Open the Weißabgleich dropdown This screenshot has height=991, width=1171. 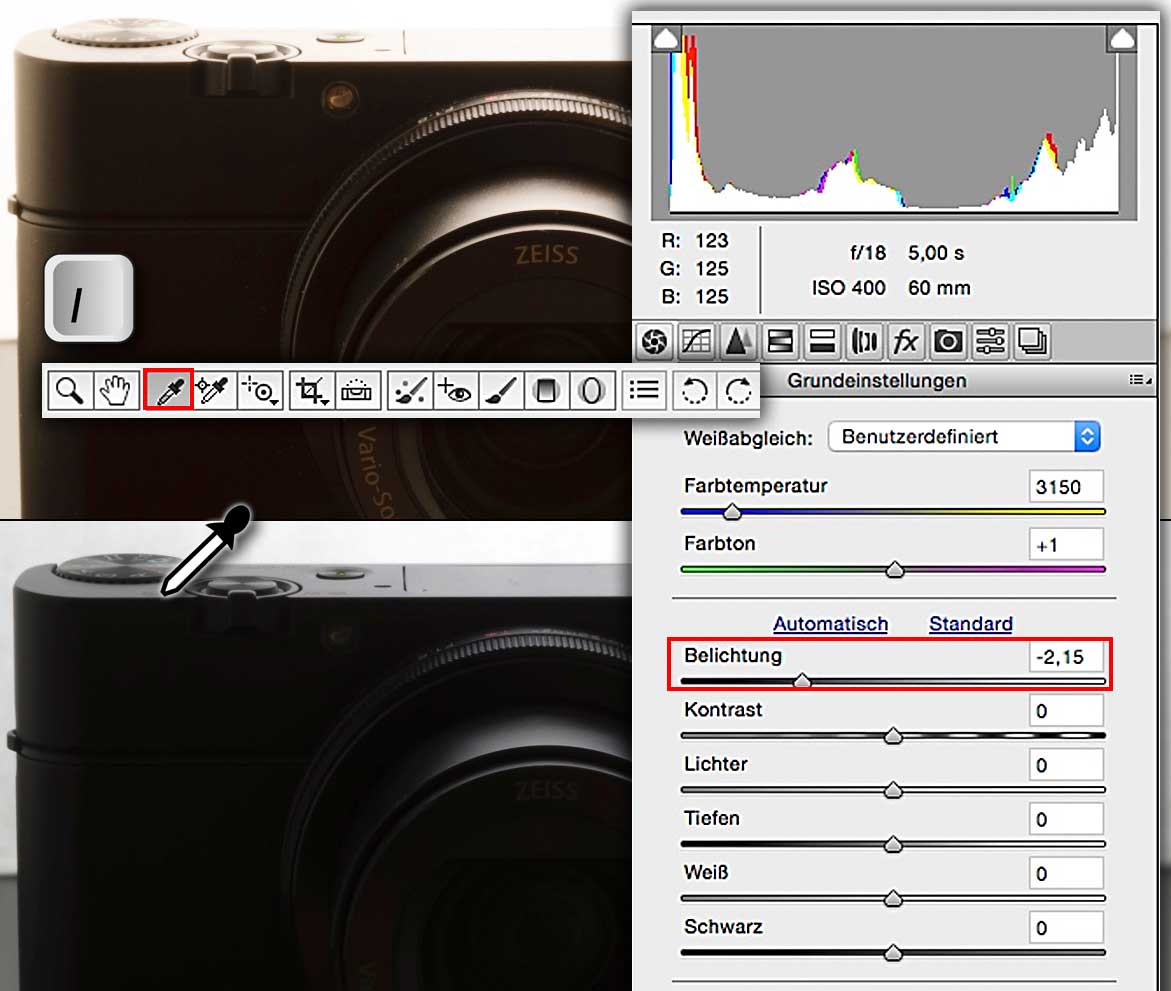click(x=964, y=437)
